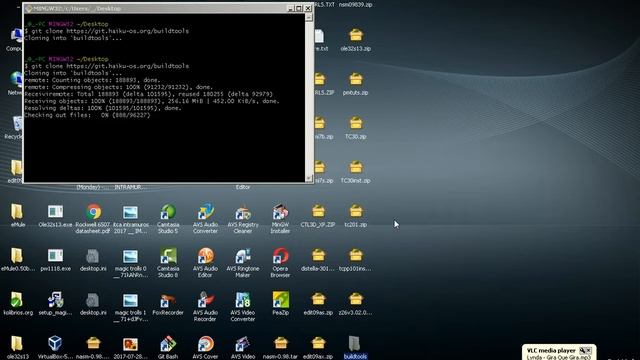
Task: Click terminal scrollbar down arrow
Action: tap(309, 178)
